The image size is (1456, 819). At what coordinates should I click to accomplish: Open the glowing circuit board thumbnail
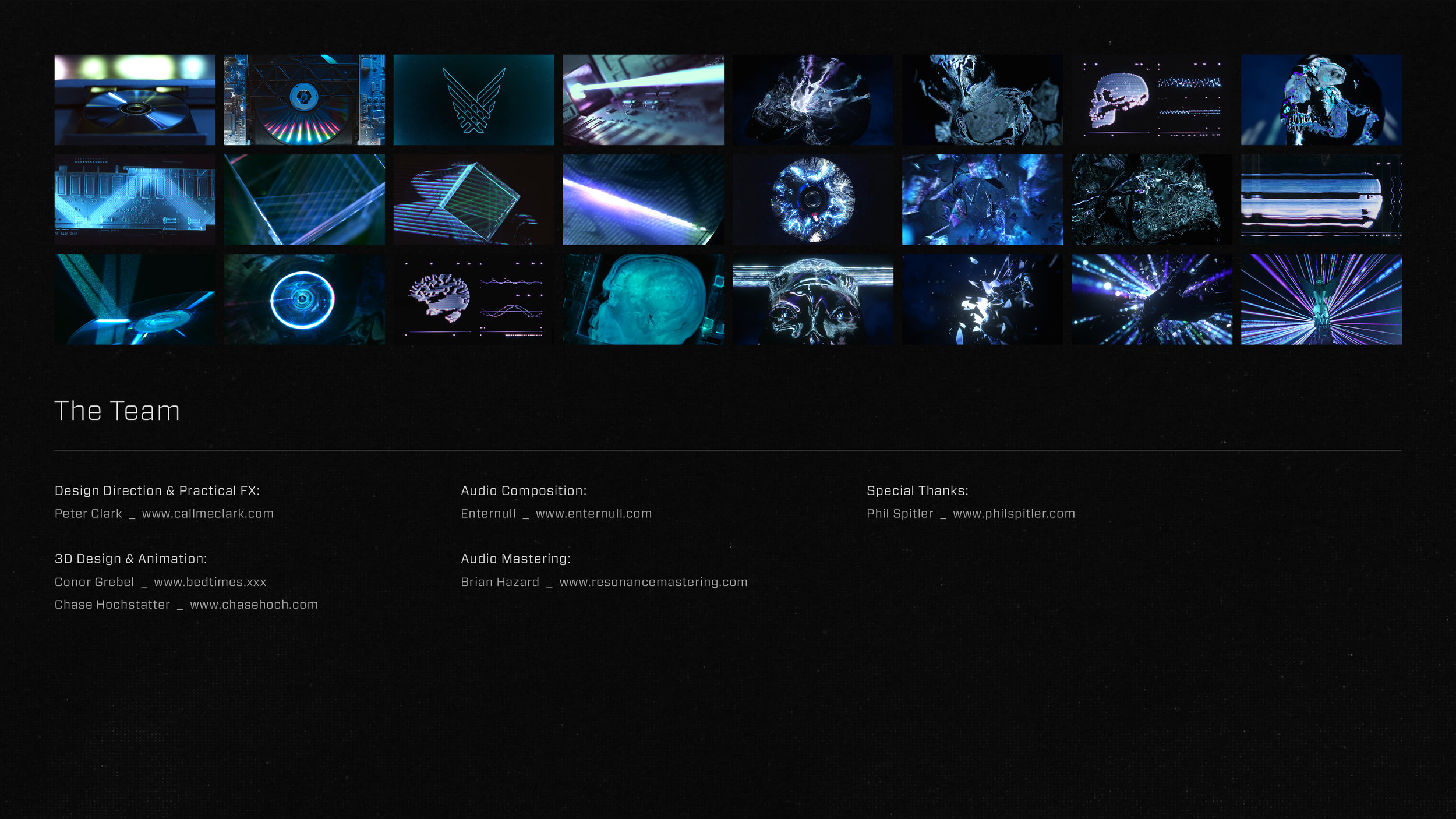tap(135, 199)
